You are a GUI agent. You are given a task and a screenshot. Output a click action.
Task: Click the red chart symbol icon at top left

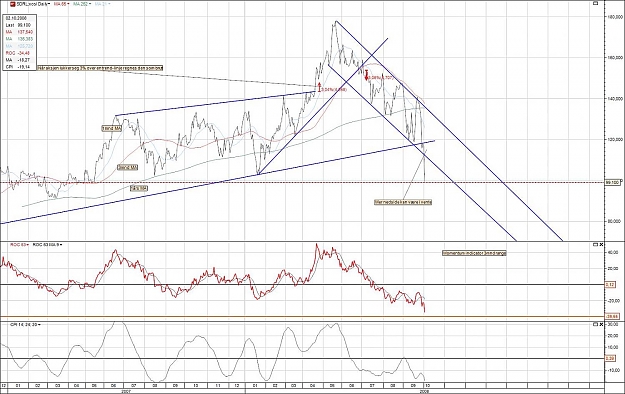tap(13, 4)
